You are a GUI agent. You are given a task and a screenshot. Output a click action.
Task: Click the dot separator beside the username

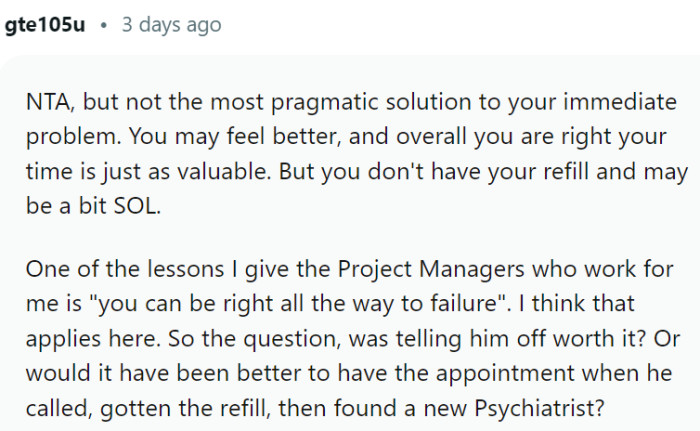pyautogui.click(x=104, y=24)
